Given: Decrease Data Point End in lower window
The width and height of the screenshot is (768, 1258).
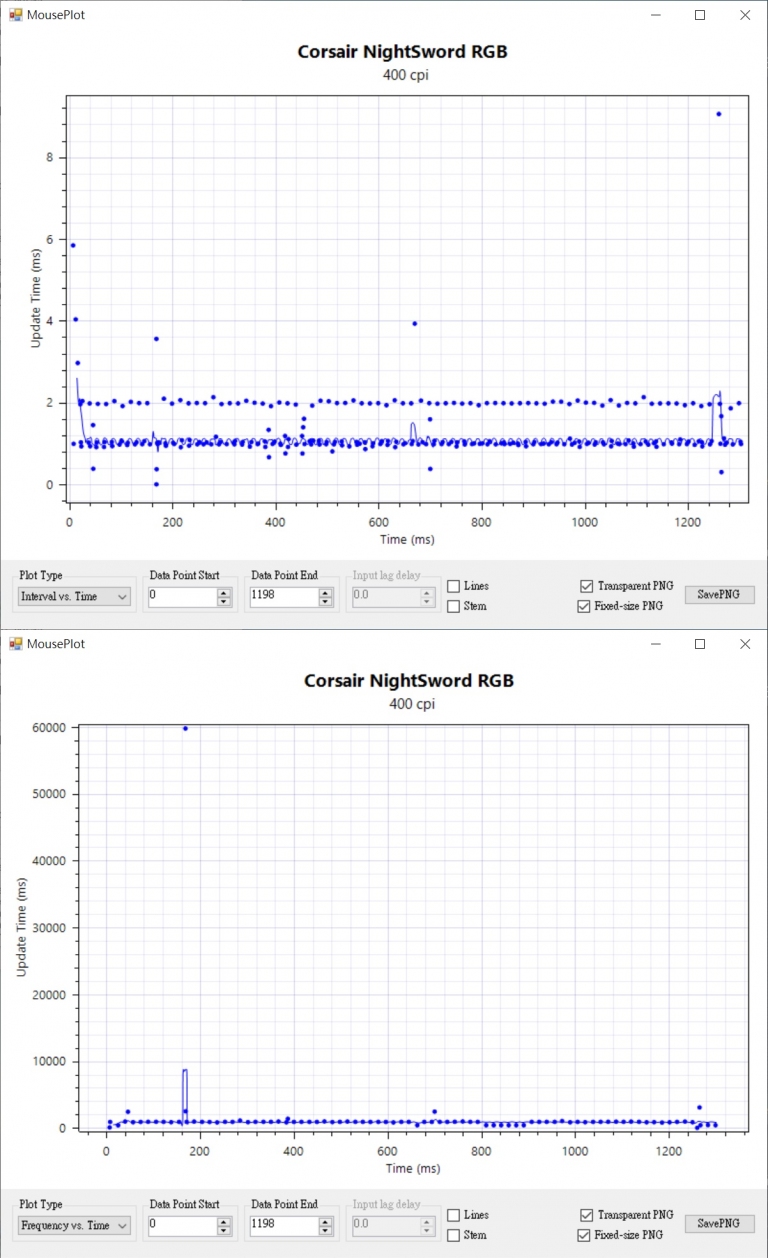Looking at the screenshot, I should [326, 1230].
